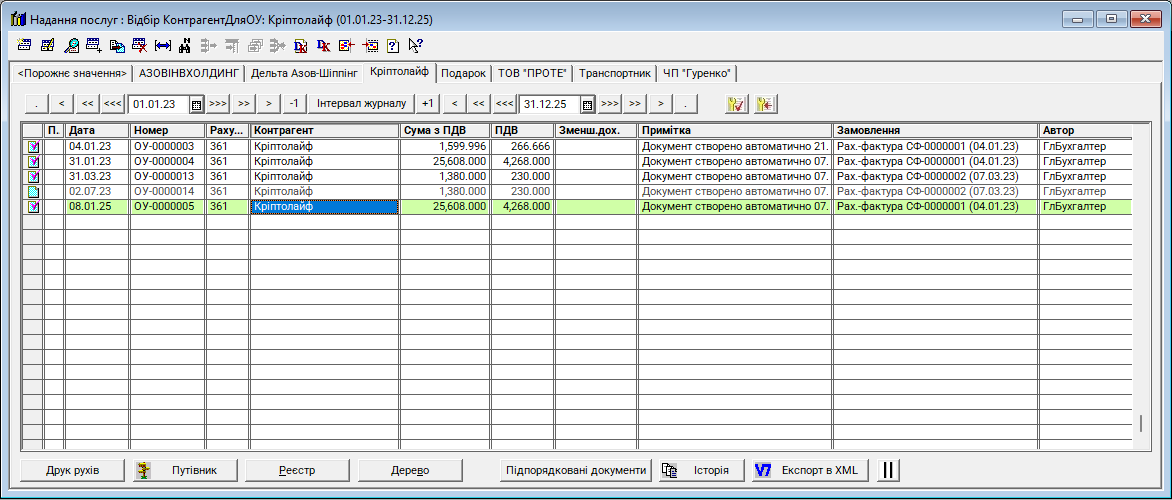The image size is (1172, 500).
Task: Click the Путівник button
Action: 186,470
